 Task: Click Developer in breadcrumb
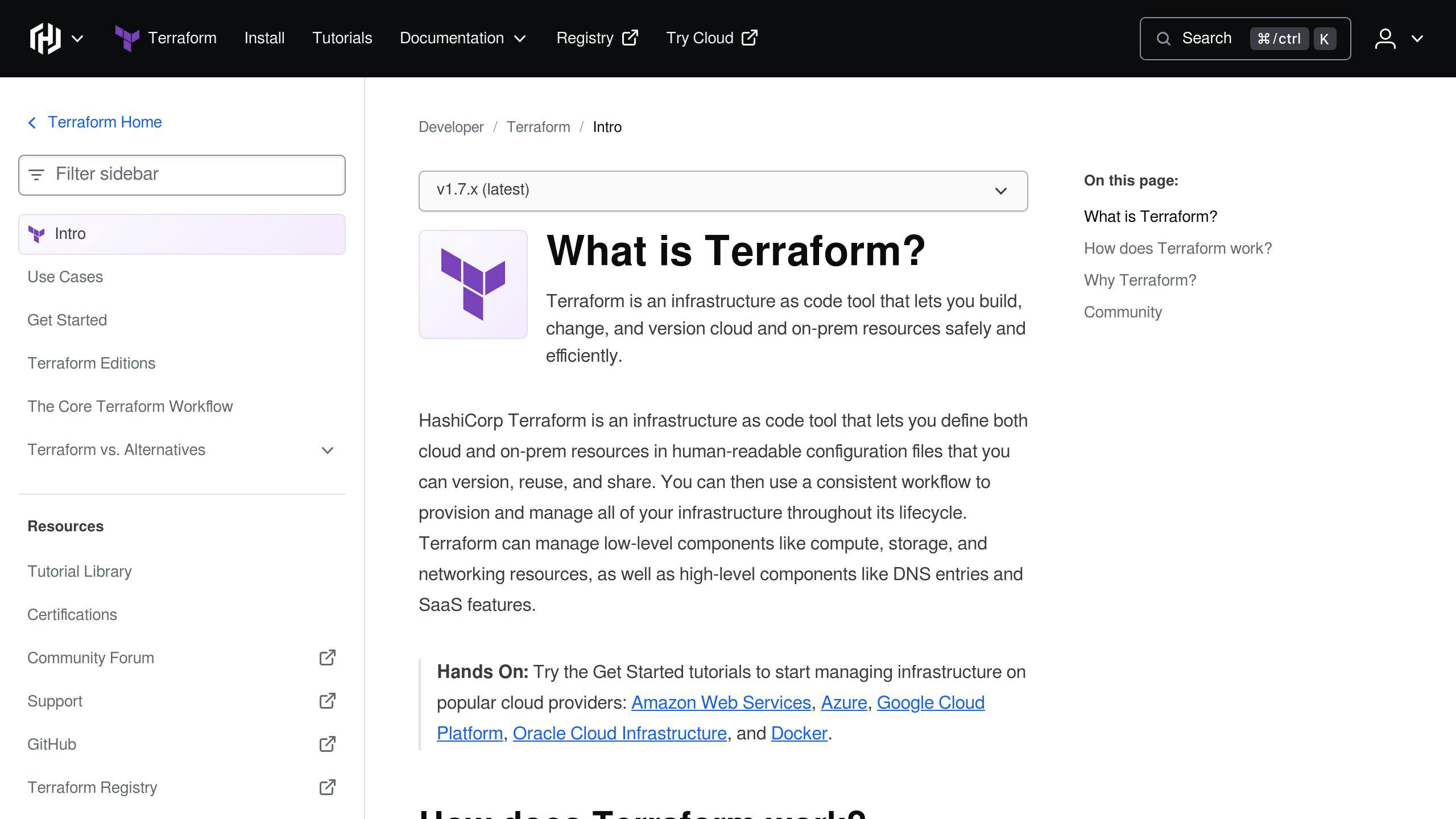[x=451, y=127]
